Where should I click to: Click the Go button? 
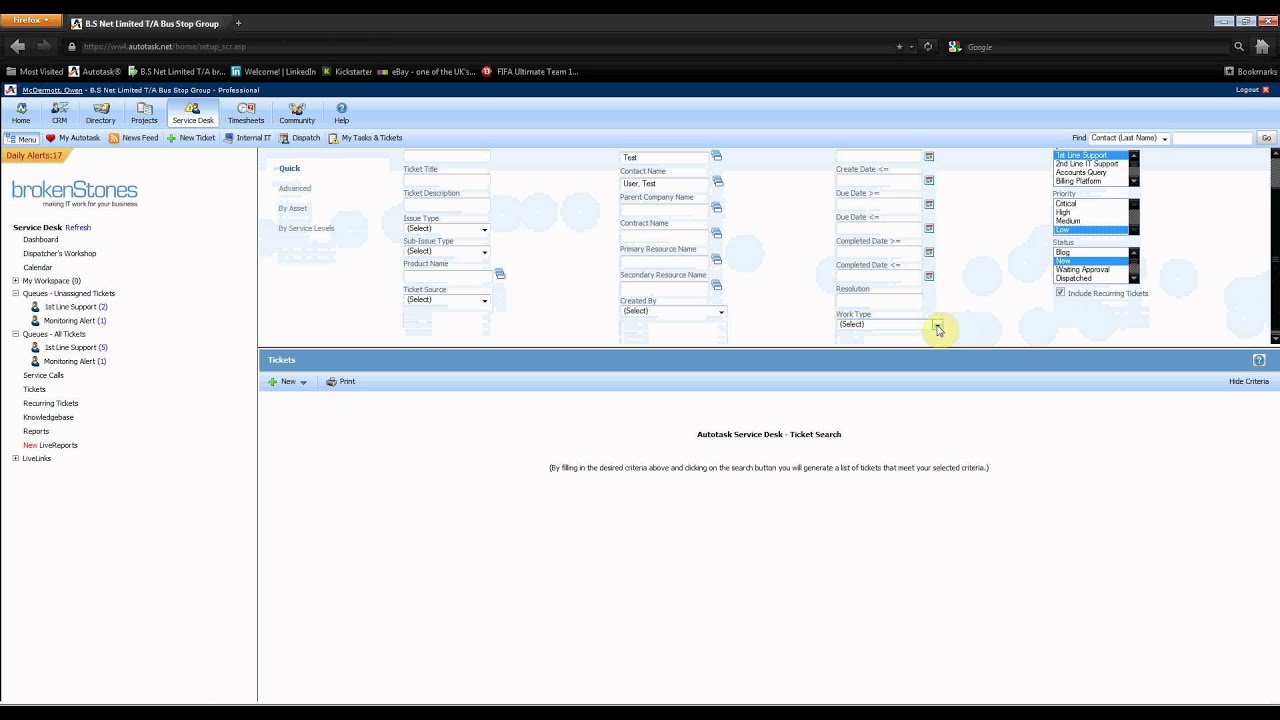point(1266,138)
